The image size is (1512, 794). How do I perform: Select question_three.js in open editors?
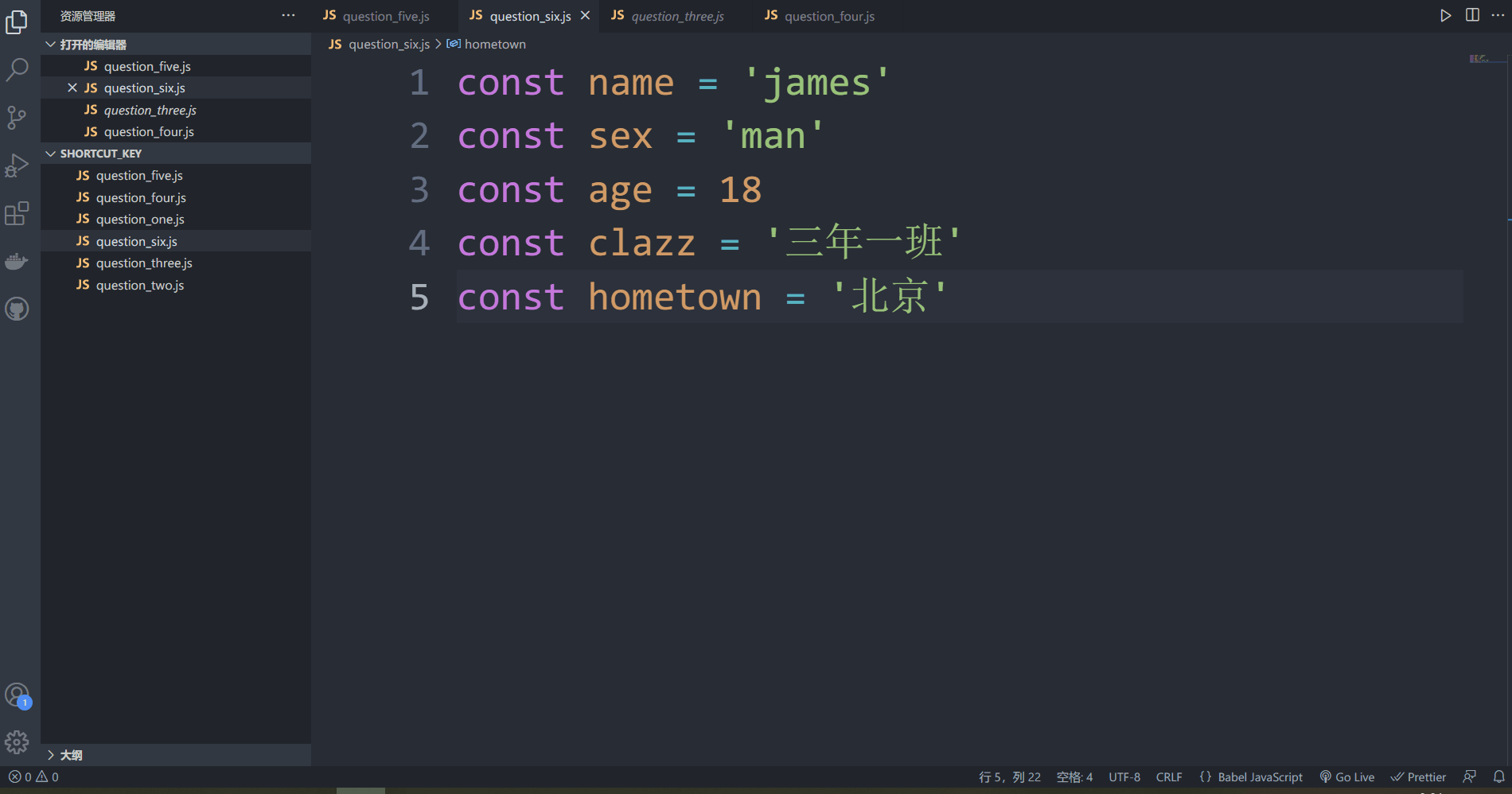click(176, 110)
